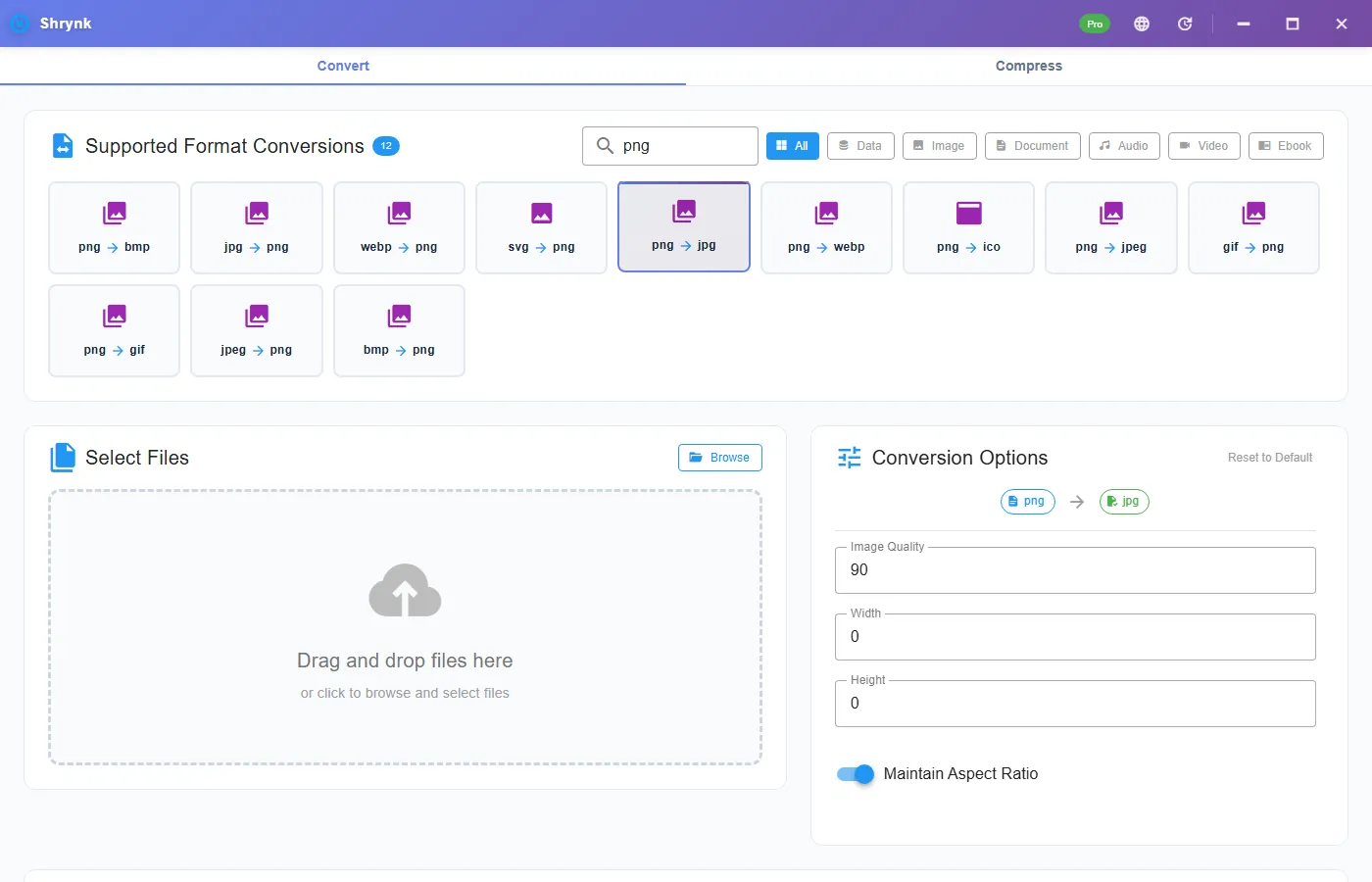Click the 'Drag and drop files here' text

405,661
